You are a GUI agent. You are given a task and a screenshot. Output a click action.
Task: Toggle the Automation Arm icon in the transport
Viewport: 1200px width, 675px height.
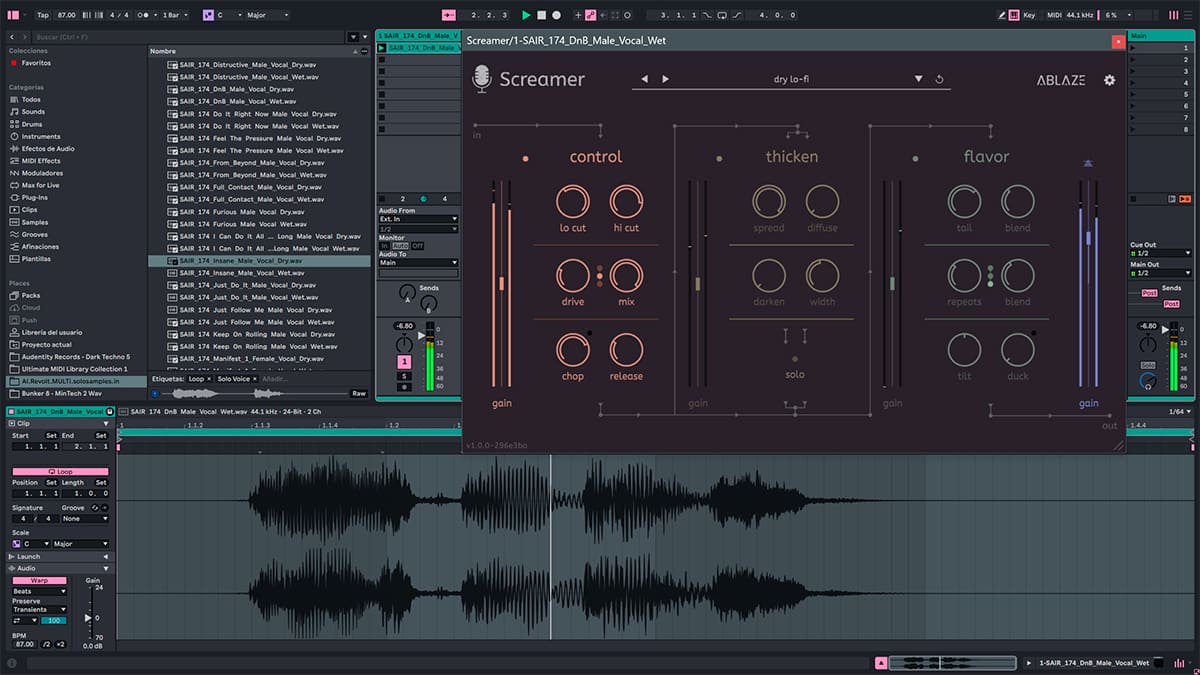point(593,15)
